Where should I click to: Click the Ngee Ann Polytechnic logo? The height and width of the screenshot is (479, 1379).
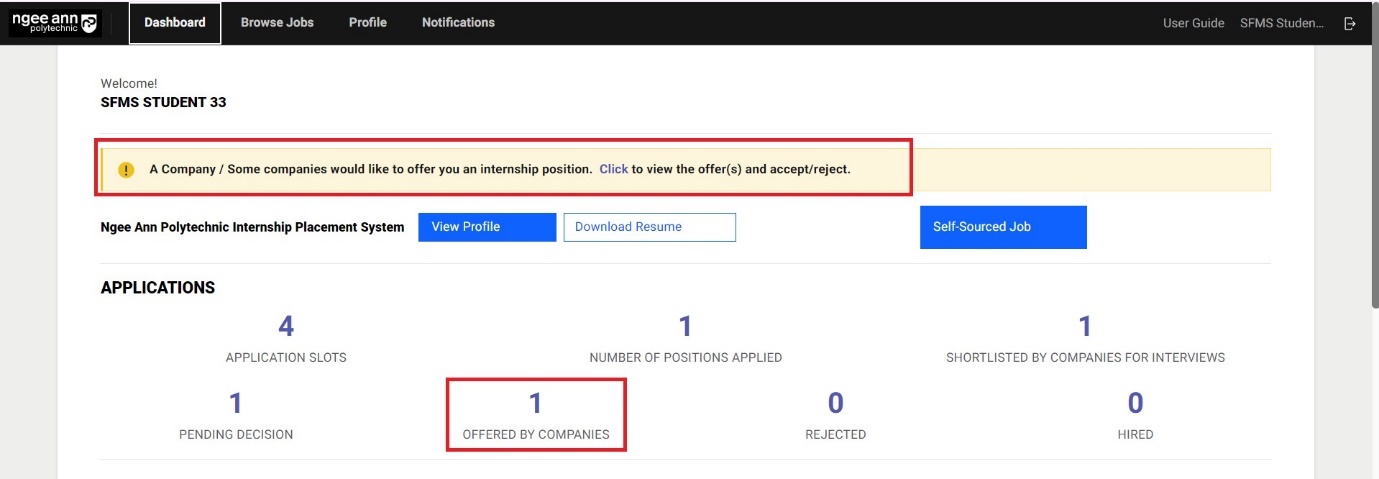[55, 23]
